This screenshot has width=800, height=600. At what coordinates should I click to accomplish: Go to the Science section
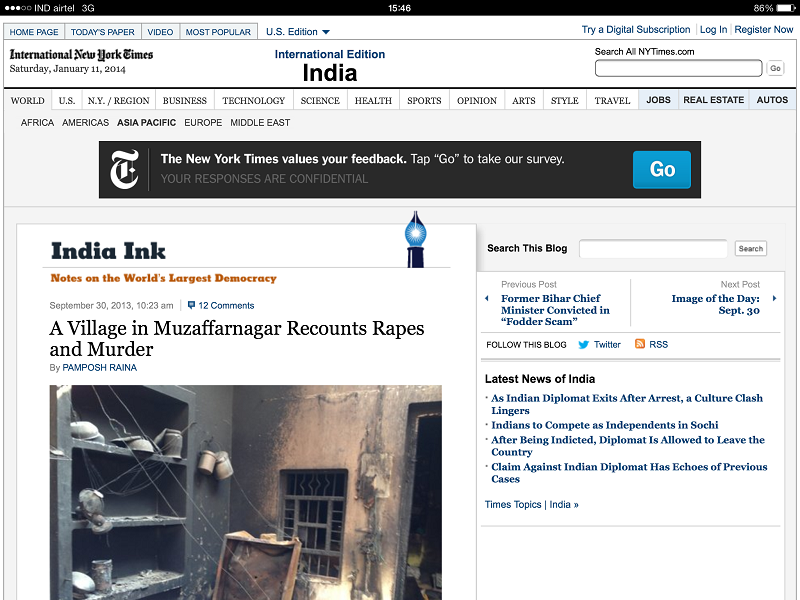click(320, 101)
